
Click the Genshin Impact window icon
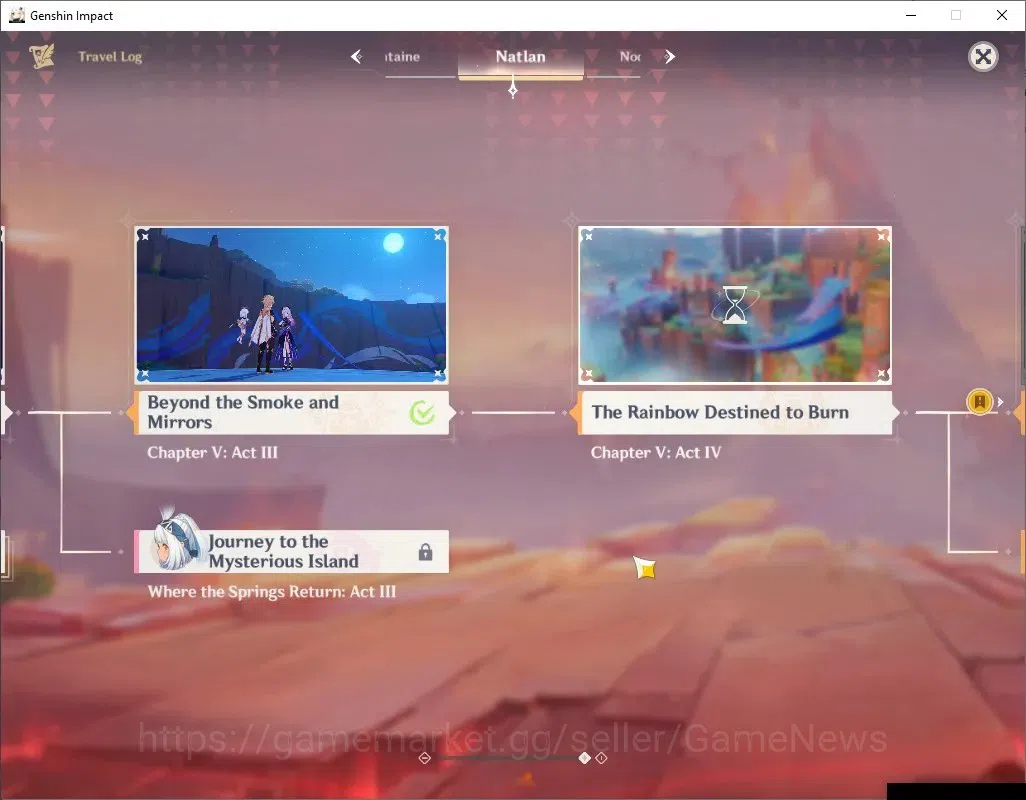tap(17, 15)
